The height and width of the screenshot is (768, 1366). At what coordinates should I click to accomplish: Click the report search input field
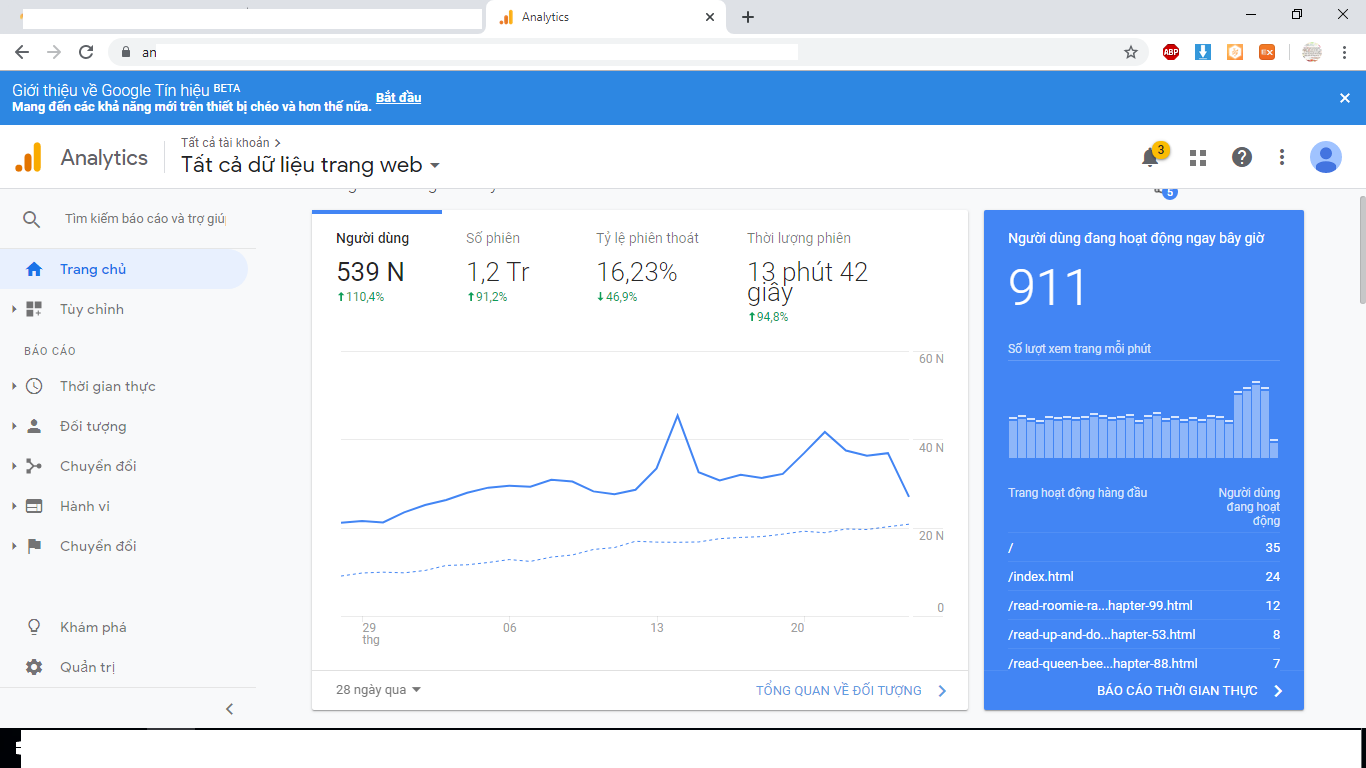[x=145, y=219]
